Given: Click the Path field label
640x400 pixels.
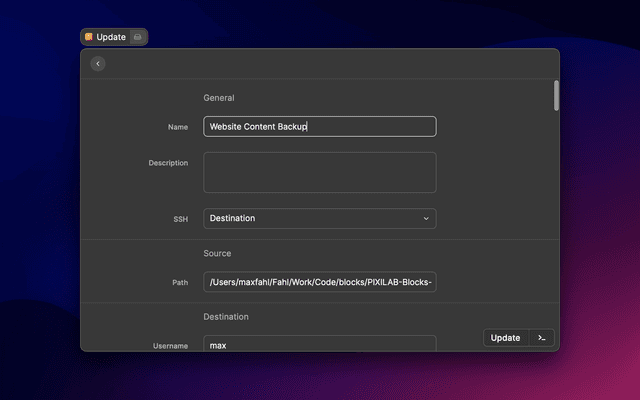Looking at the screenshot, I should (180, 283).
